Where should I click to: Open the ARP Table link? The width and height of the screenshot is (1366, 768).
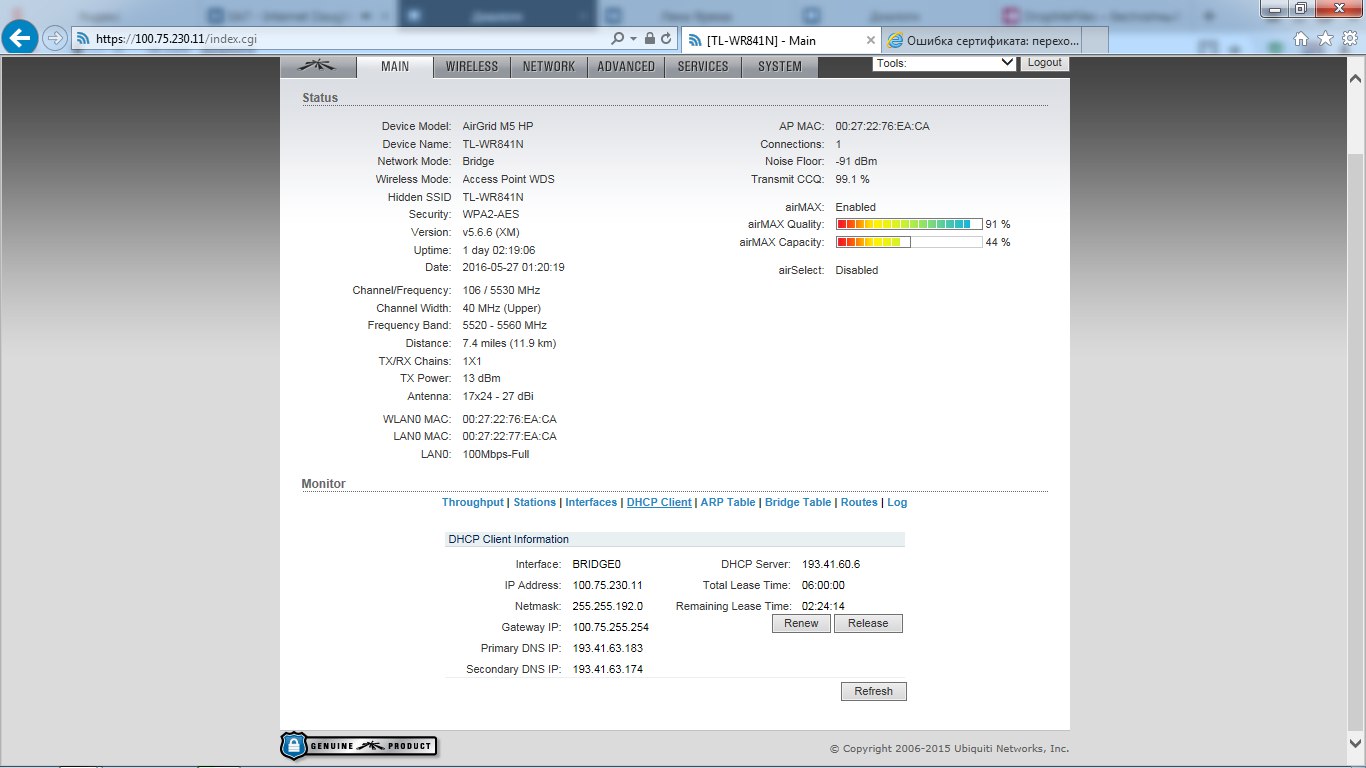pos(728,502)
